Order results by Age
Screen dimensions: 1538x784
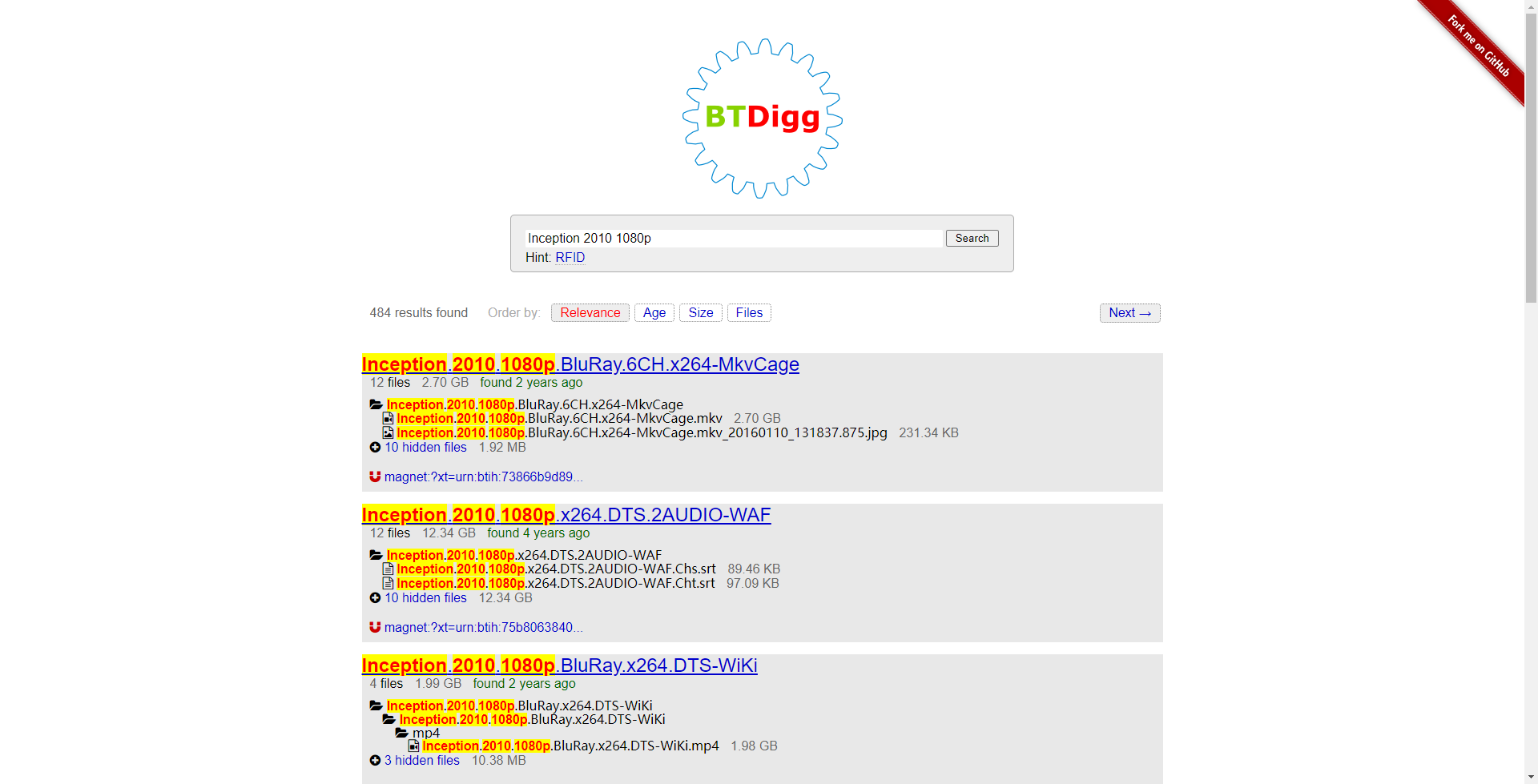click(654, 312)
